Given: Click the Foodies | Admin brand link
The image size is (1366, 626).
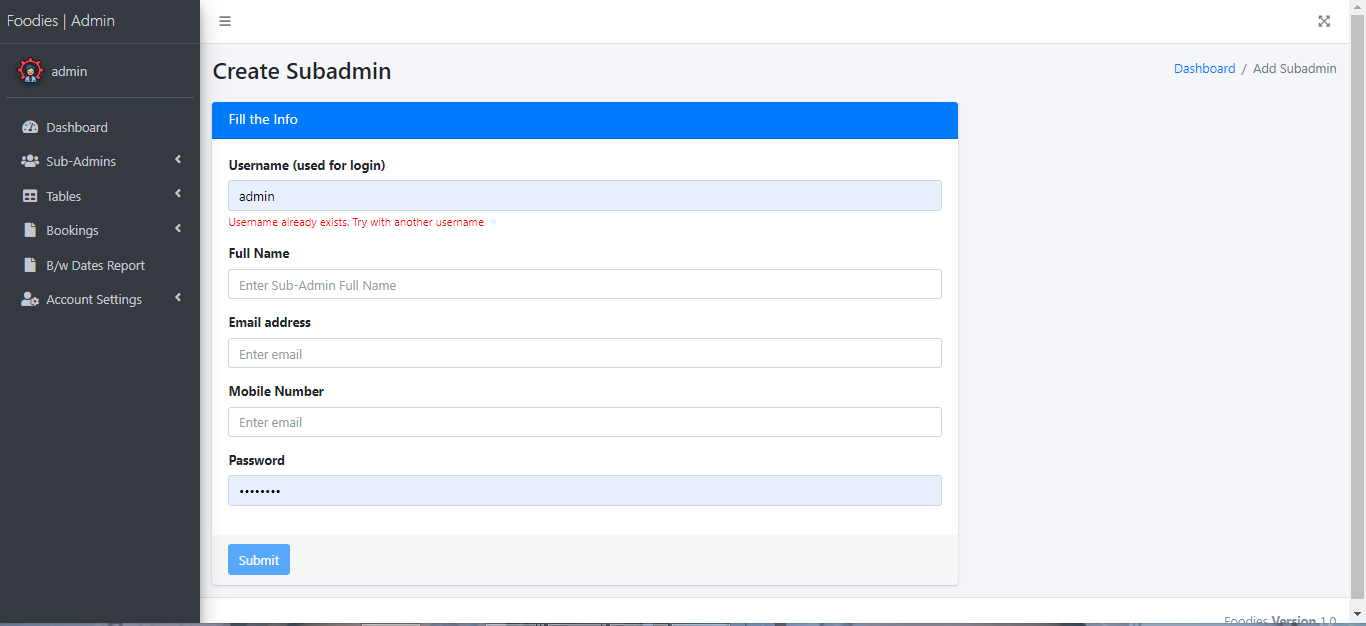Looking at the screenshot, I should click(61, 21).
